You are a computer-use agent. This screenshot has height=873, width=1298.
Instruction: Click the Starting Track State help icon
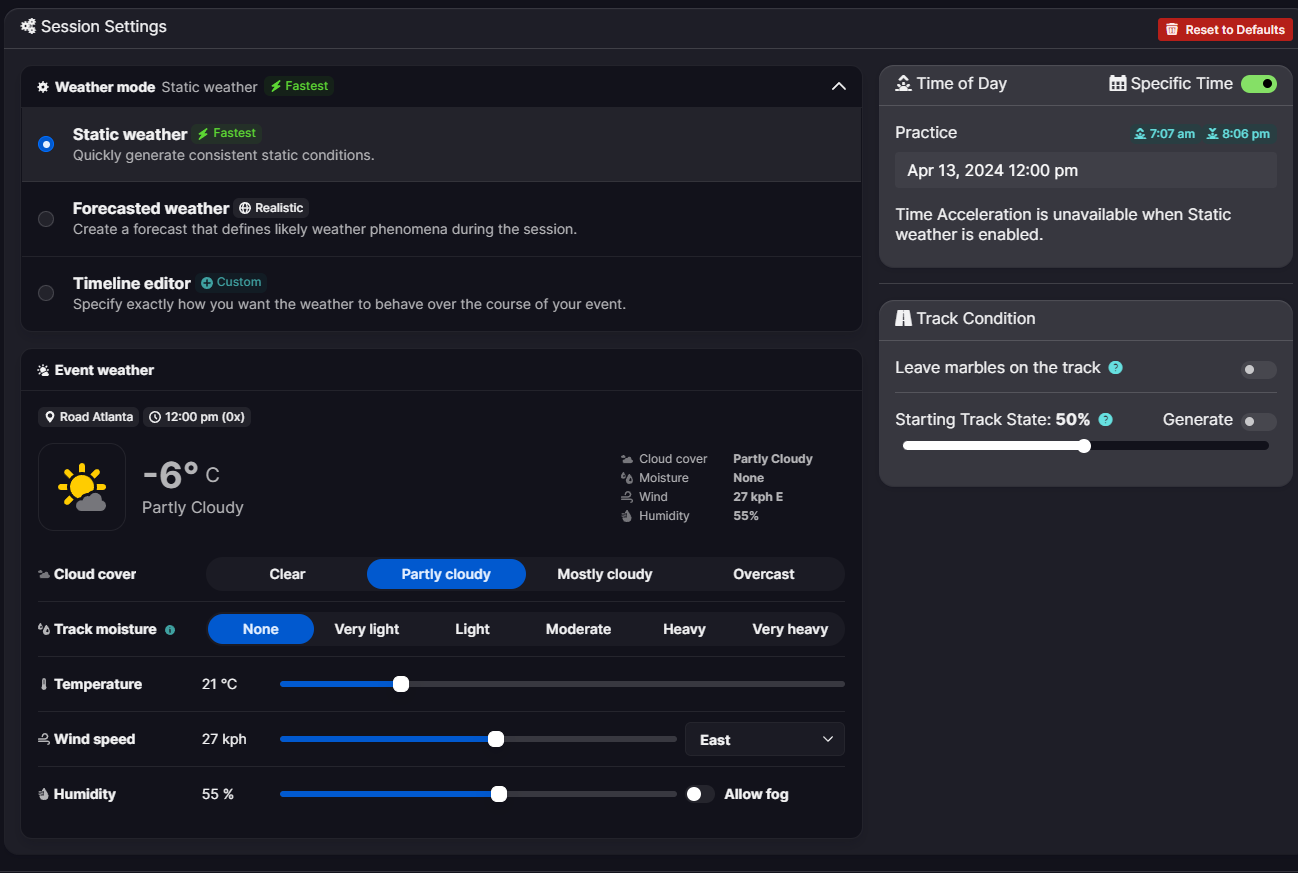pos(1105,420)
